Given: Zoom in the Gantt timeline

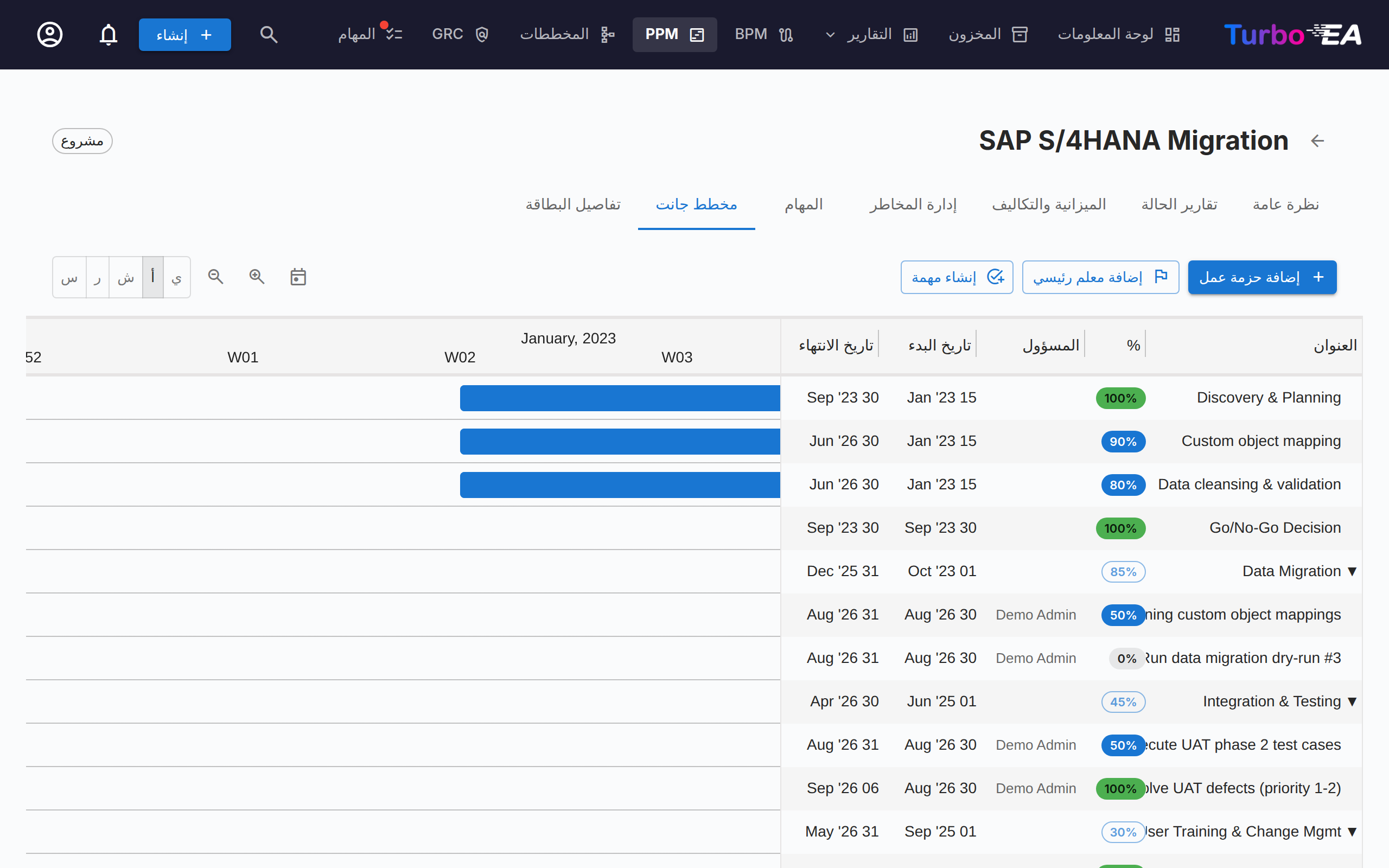Looking at the screenshot, I should (257, 277).
